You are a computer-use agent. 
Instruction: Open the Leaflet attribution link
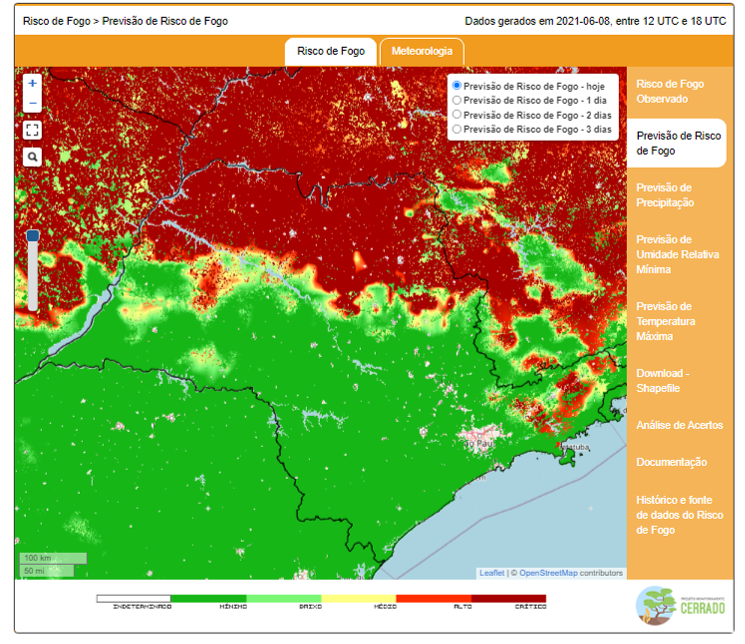[x=491, y=573]
